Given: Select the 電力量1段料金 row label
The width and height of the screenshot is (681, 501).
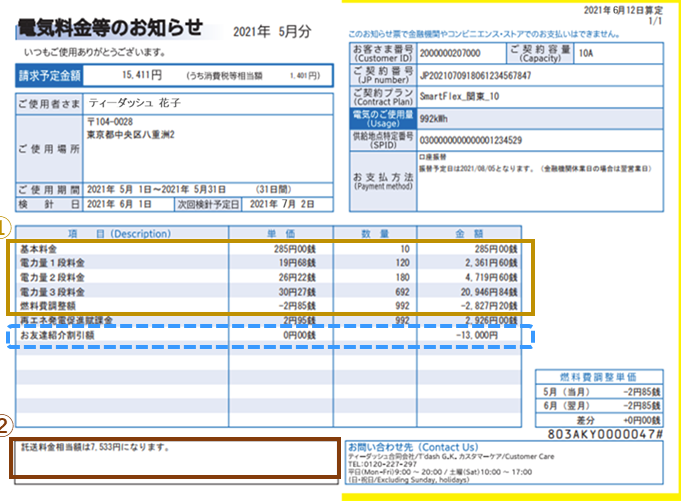Looking at the screenshot, I should coord(52,263).
